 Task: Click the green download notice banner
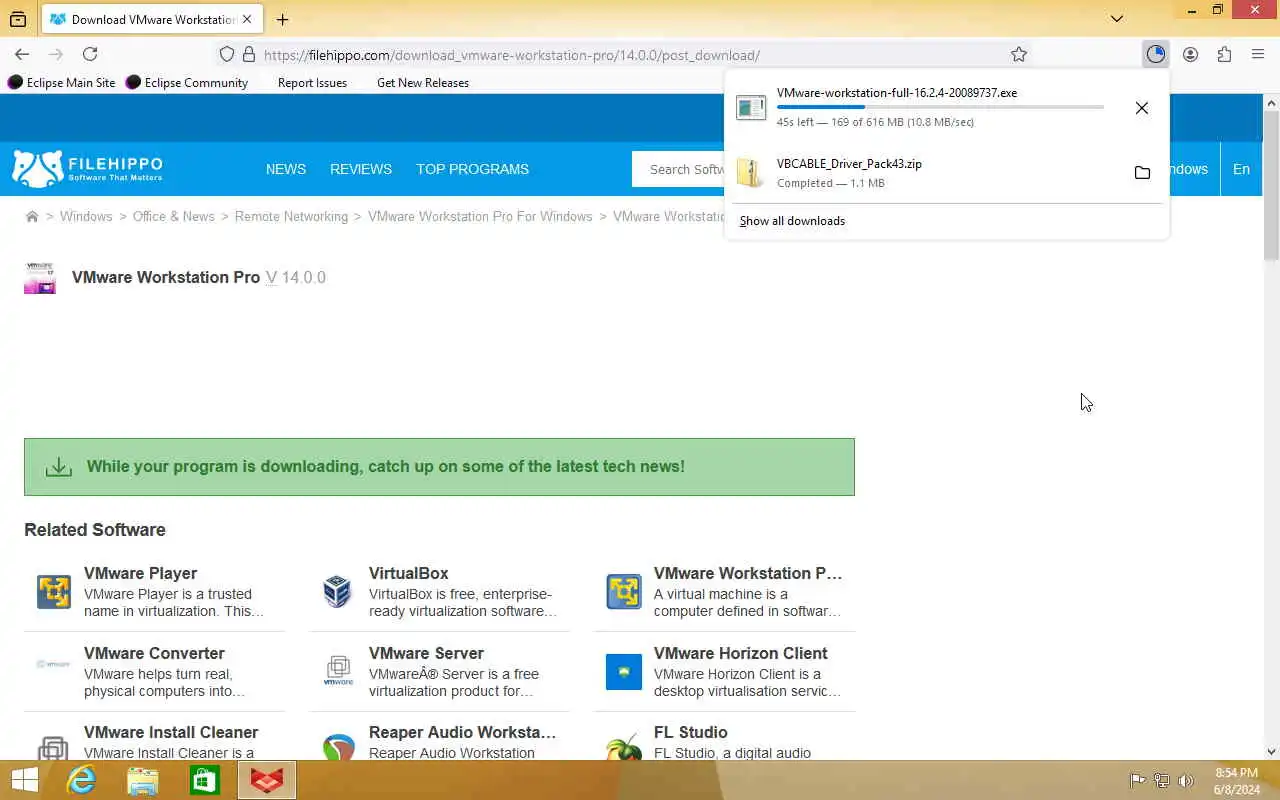tap(439, 466)
